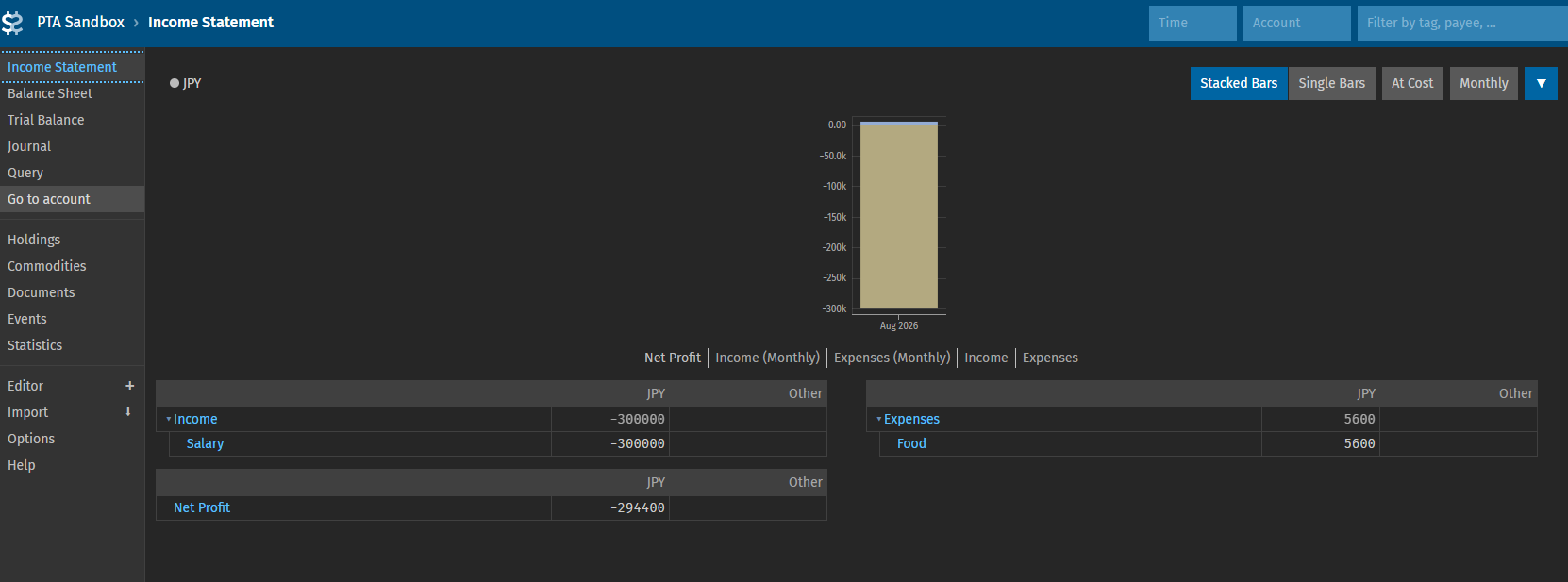Click the Aug 2026 chart bar
This screenshot has height=582, width=1568.
point(899,217)
